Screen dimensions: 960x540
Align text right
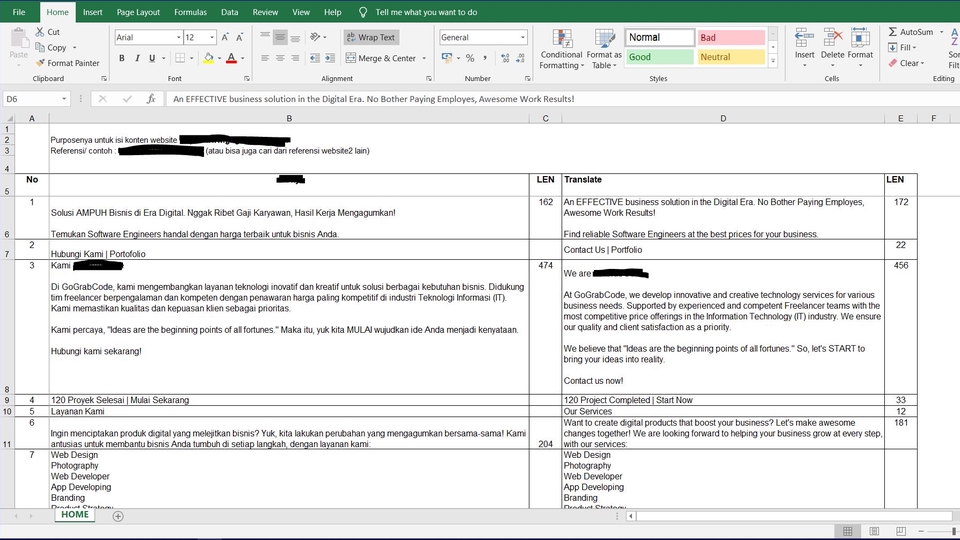coord(295,58)
